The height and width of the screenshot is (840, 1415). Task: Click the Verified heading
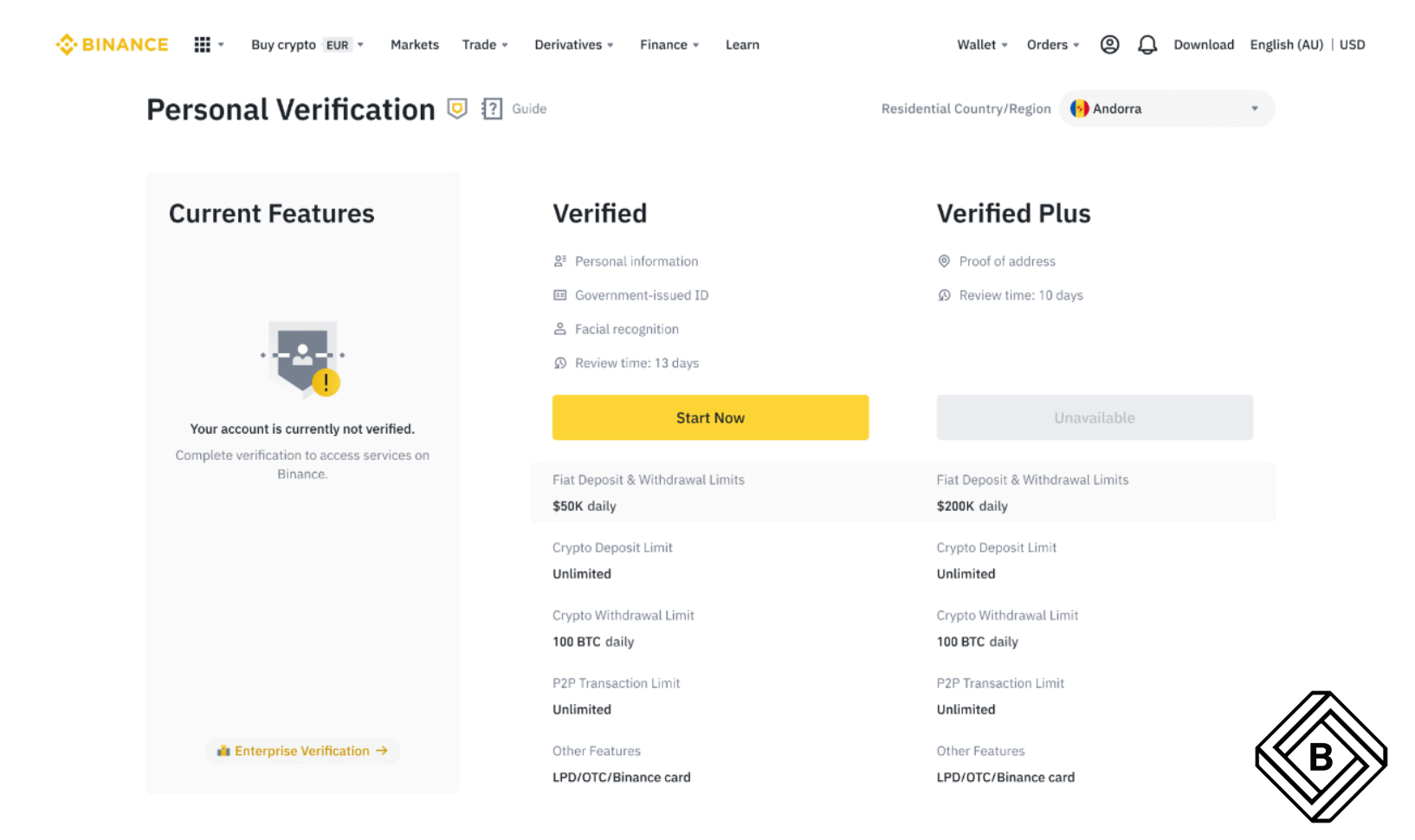(599, 213)
